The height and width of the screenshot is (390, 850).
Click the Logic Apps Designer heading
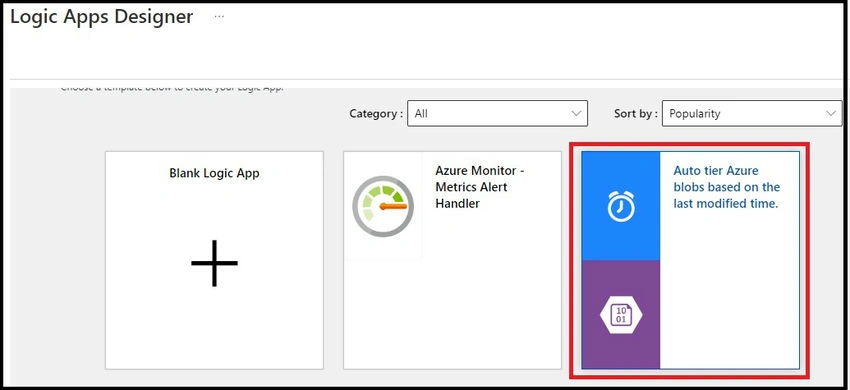pyautogui.click(x=101, y=17)
